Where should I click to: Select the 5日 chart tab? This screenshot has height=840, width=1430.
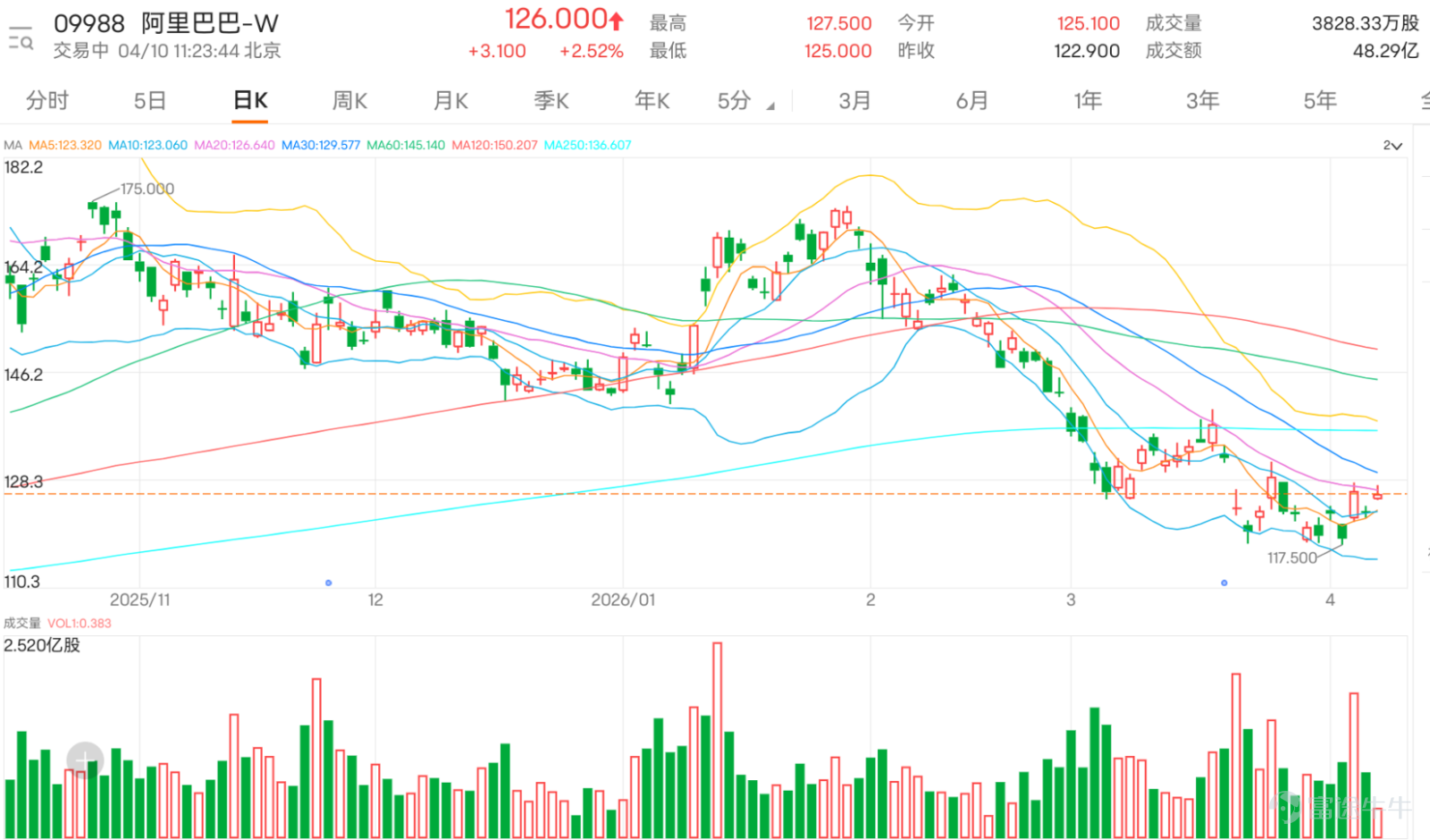(150, 100)
